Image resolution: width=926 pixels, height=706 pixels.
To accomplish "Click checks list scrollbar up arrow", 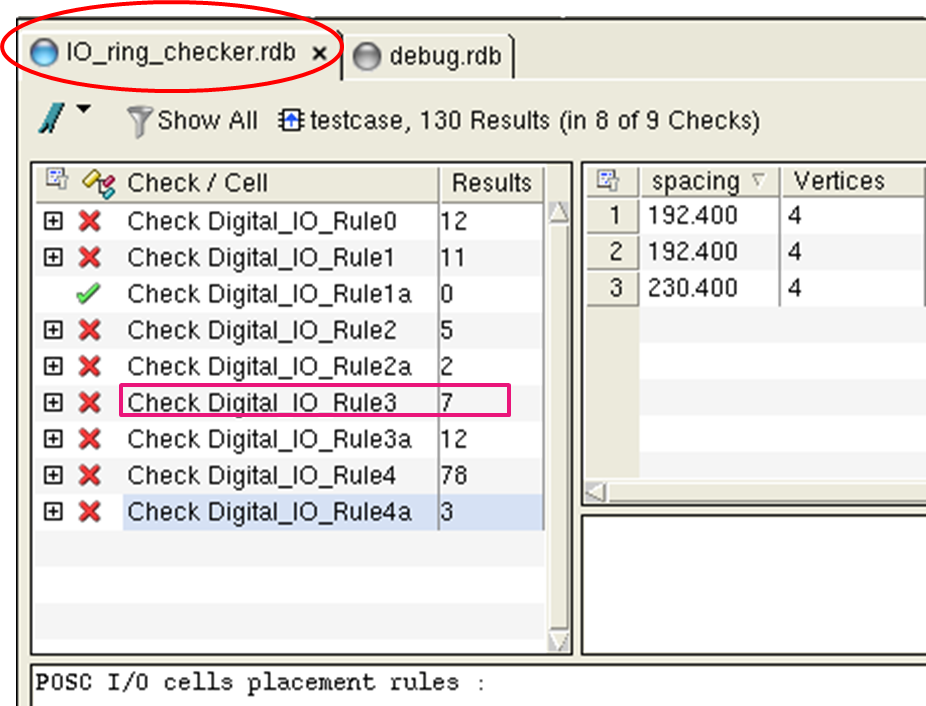I will pos(559,213).
